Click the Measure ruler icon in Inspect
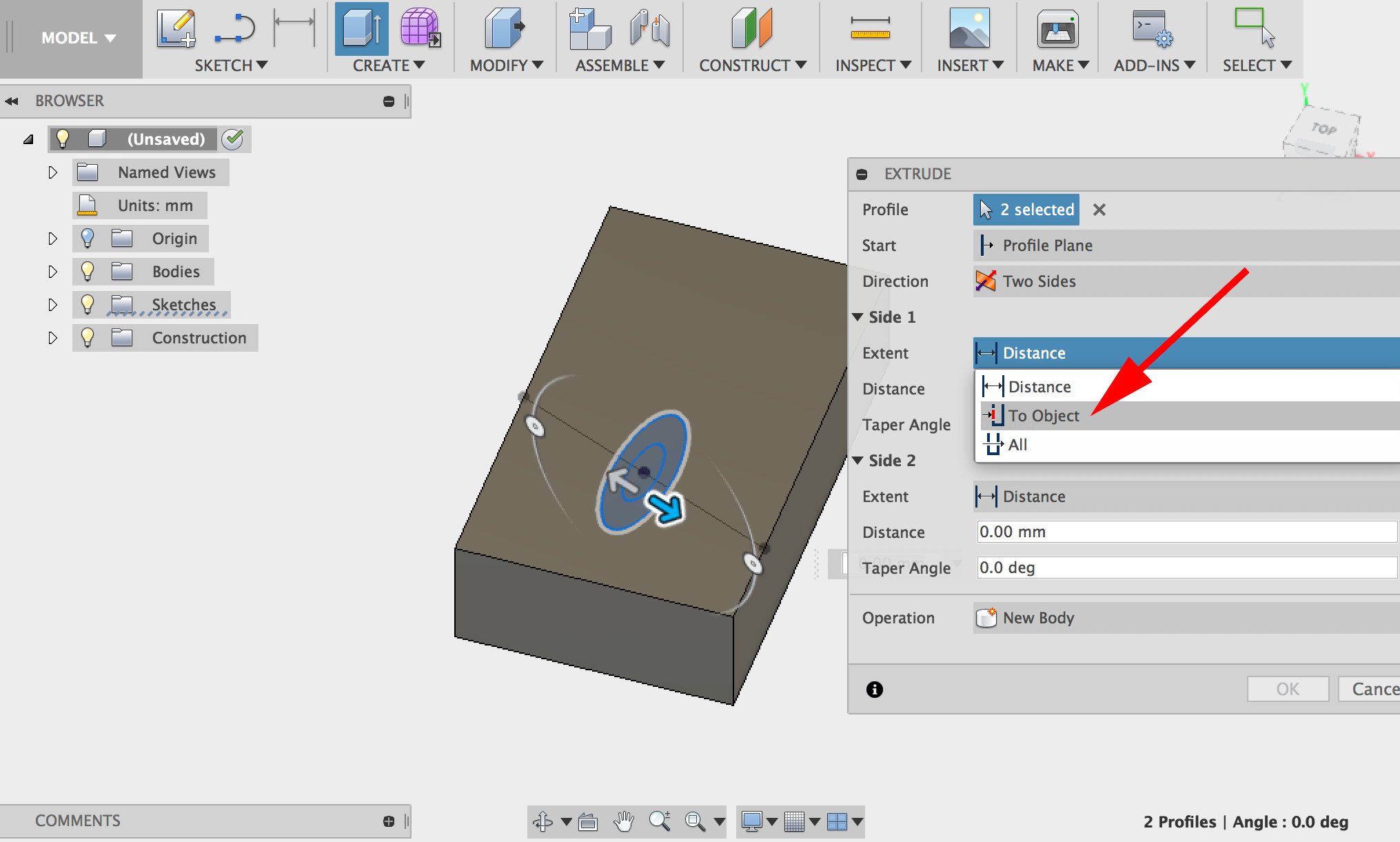The width and height of the screenshot is (1400, 842). (871, 28)
